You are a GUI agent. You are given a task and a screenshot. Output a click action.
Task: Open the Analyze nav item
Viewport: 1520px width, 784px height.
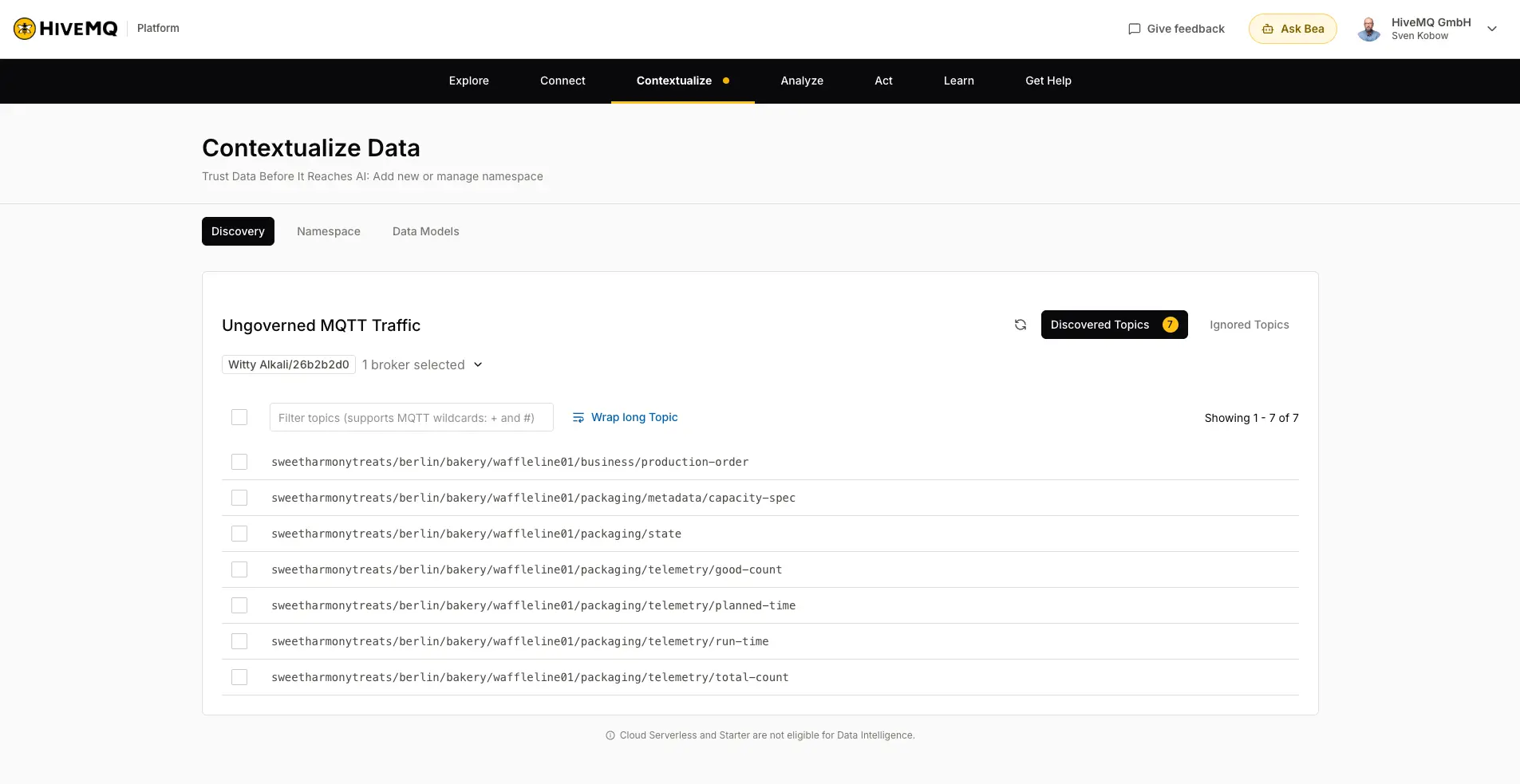(x=802, y=81)
